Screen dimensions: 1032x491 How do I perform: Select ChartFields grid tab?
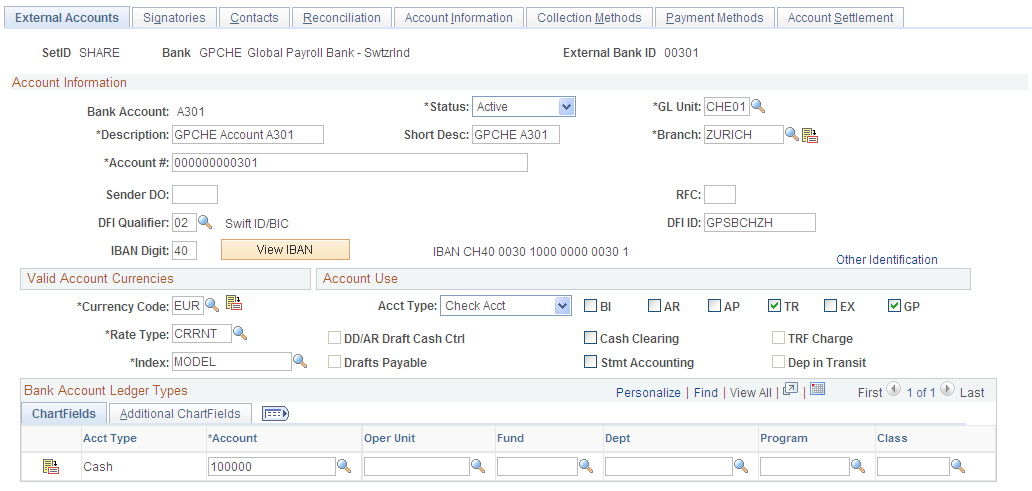(64, 413)
